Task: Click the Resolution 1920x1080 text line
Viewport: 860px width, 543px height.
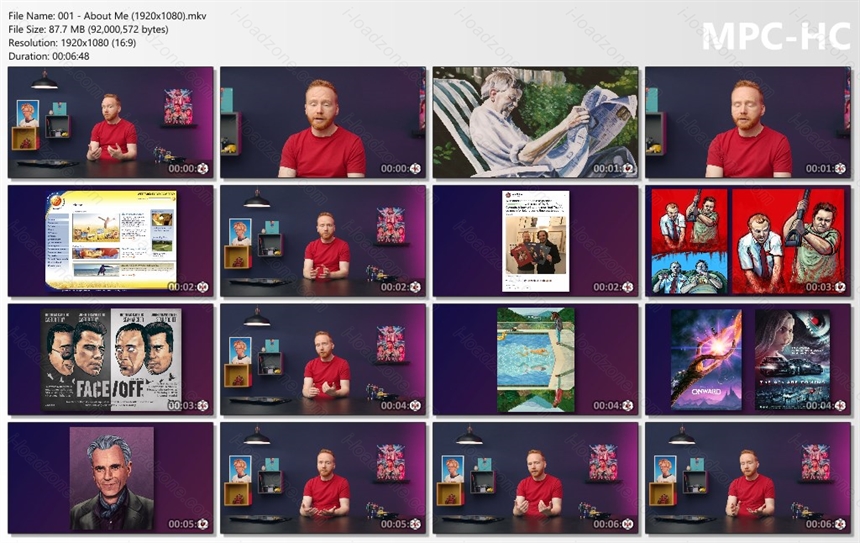Action: click(x=72, y=43)
